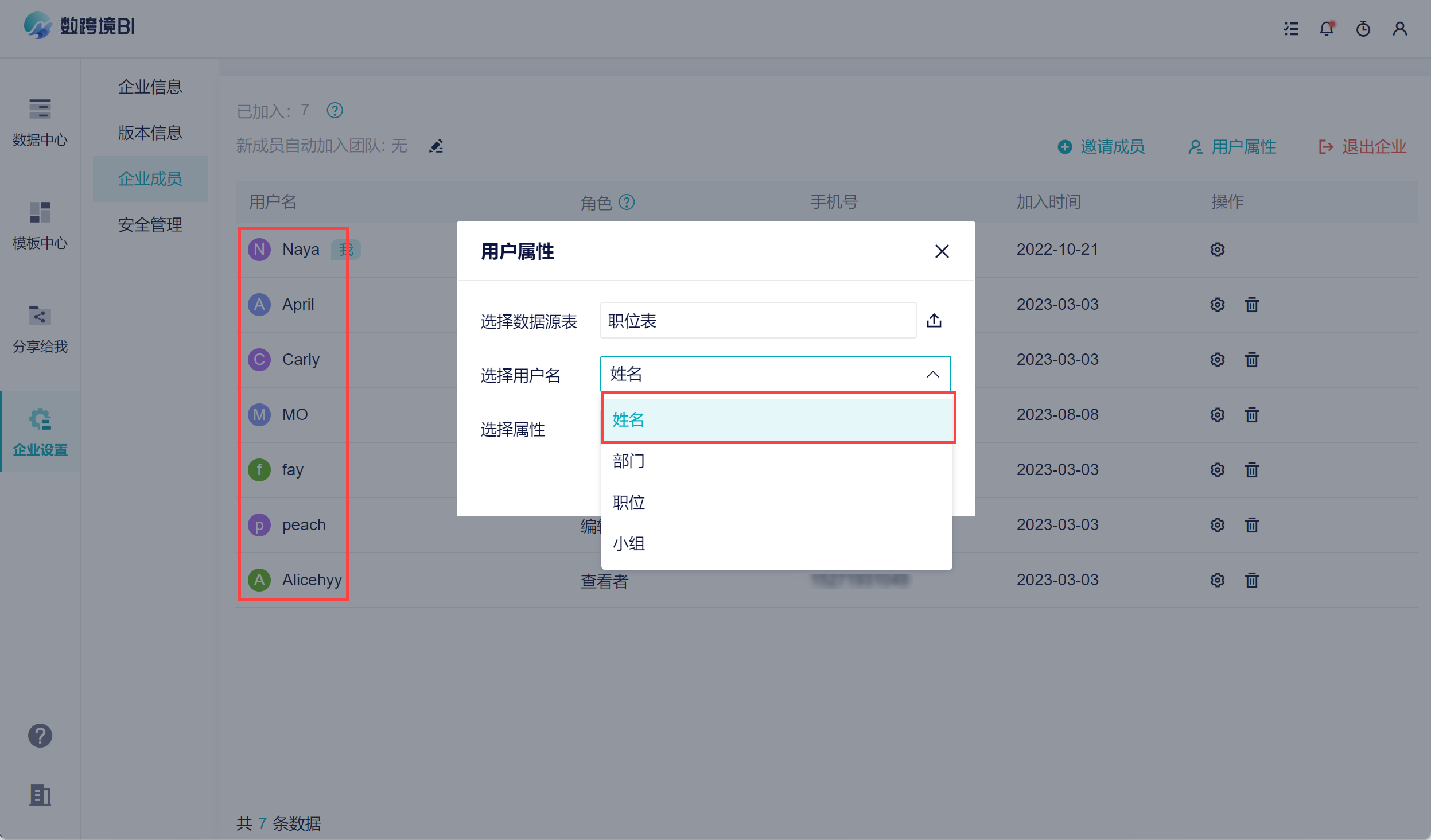Open notification bell in top bar

[x=1326, y=28]
